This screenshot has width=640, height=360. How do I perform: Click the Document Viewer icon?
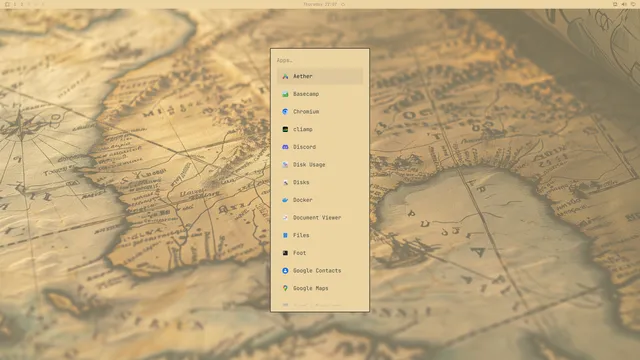tap(285, 218)
